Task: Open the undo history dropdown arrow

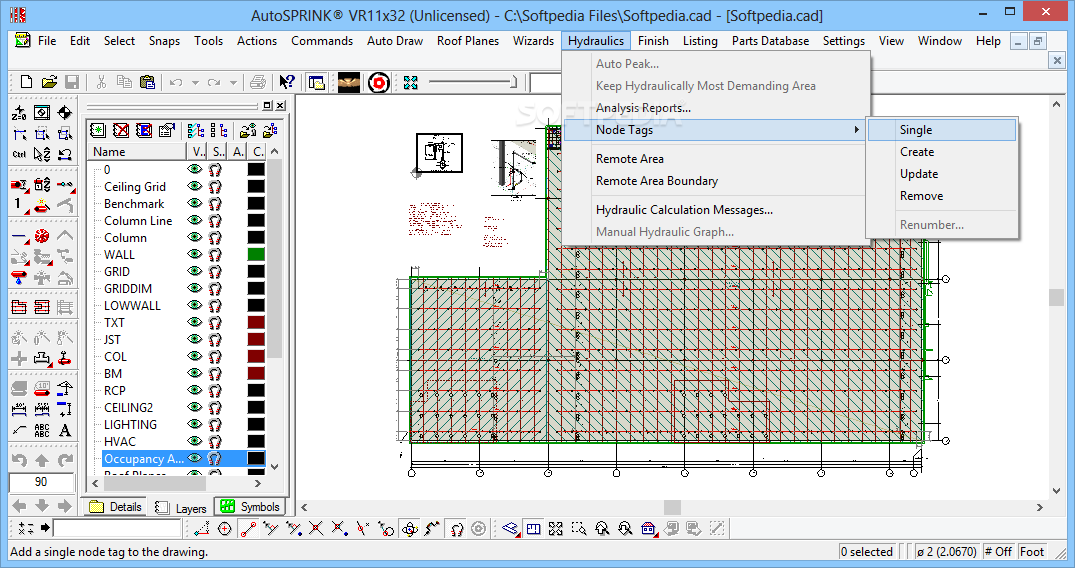Action: click(x=195, y=83)
